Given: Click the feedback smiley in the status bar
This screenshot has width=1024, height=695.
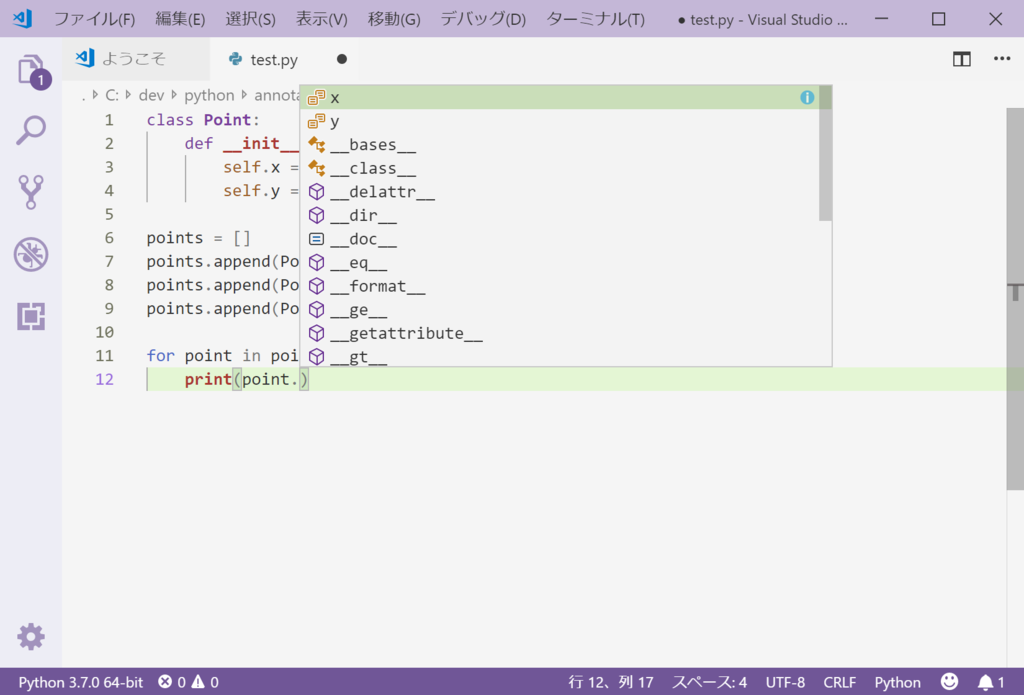Looking at the screenshot, I should [x=949, y=682].
